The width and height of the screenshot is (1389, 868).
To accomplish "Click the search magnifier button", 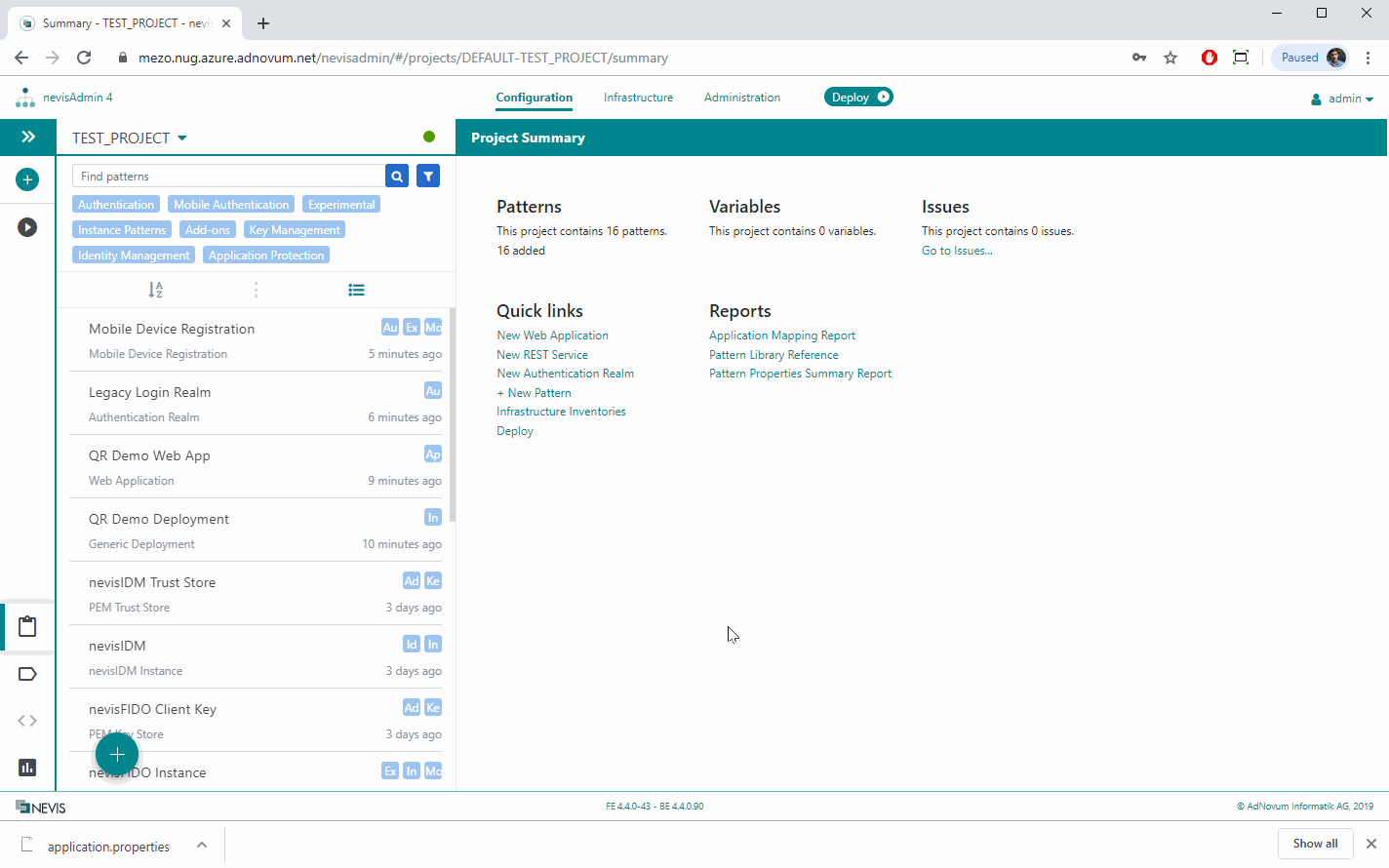I will coord(397,176).
